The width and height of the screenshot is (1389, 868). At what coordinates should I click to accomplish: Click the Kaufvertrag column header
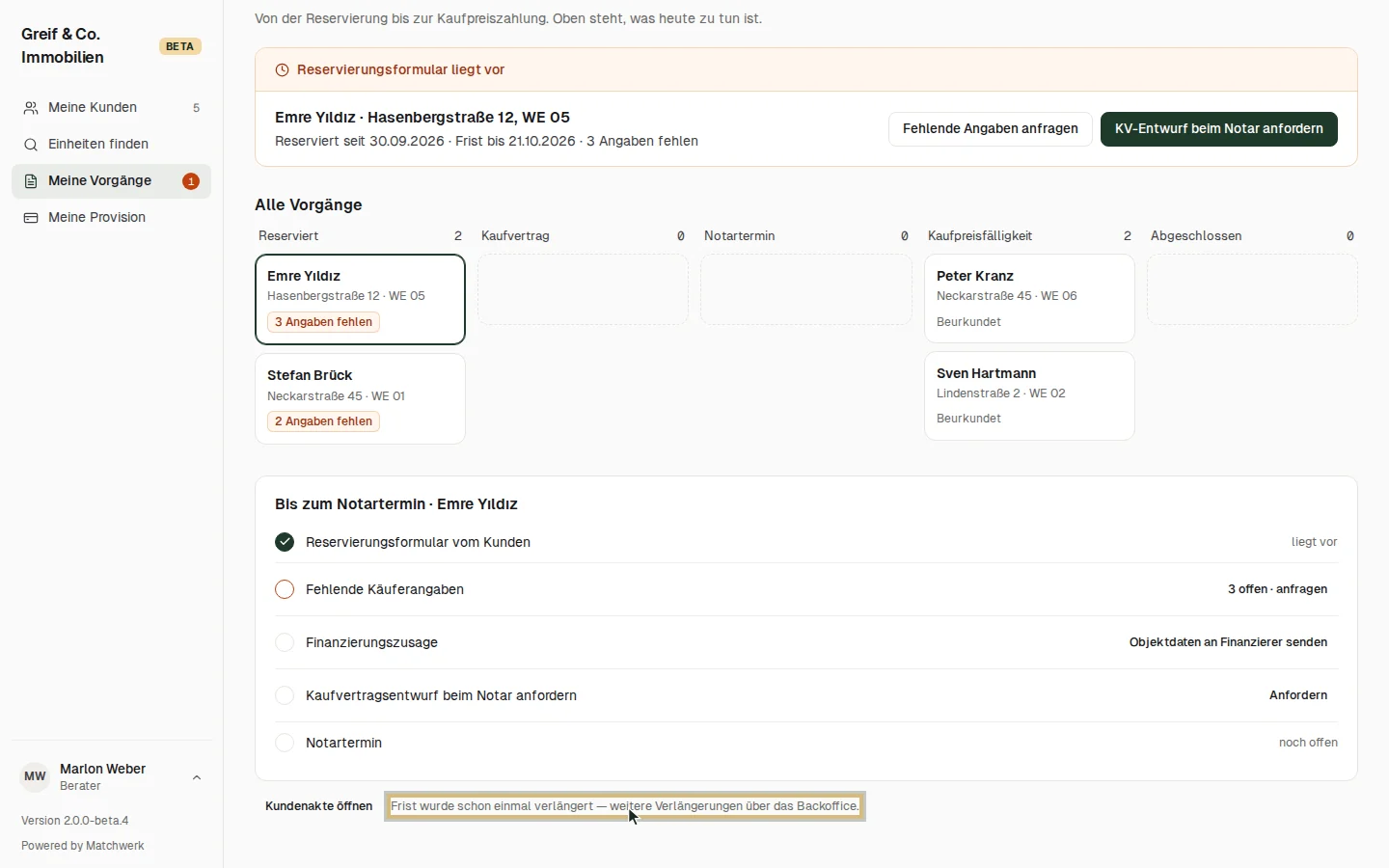coord(515,236)
